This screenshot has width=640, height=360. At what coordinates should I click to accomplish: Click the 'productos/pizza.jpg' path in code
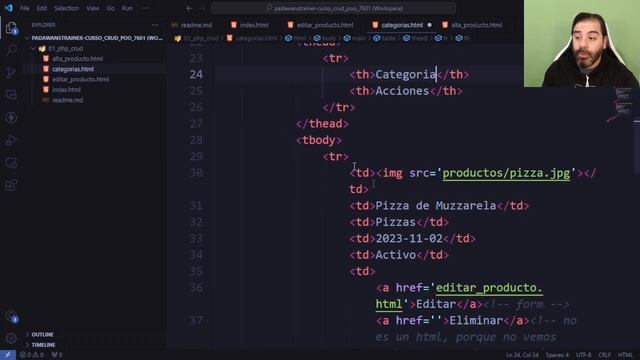[506, 173]
